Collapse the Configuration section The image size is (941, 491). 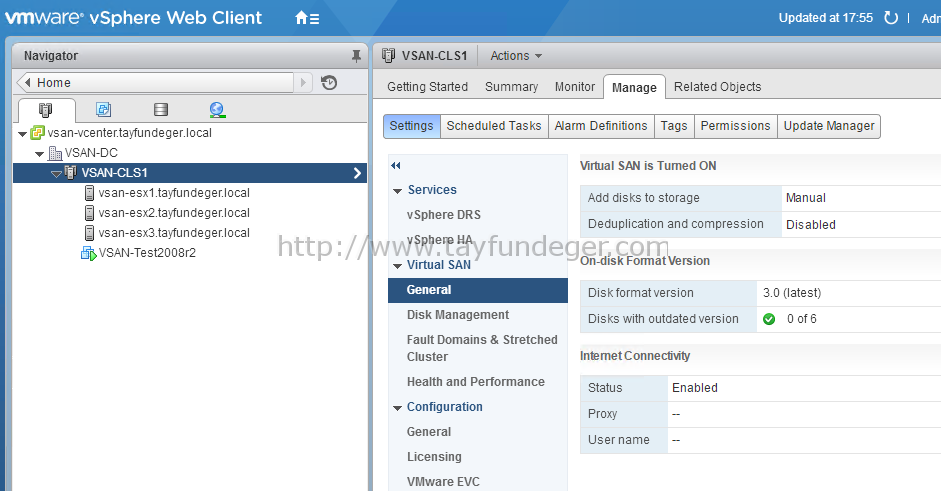point(397,408)
